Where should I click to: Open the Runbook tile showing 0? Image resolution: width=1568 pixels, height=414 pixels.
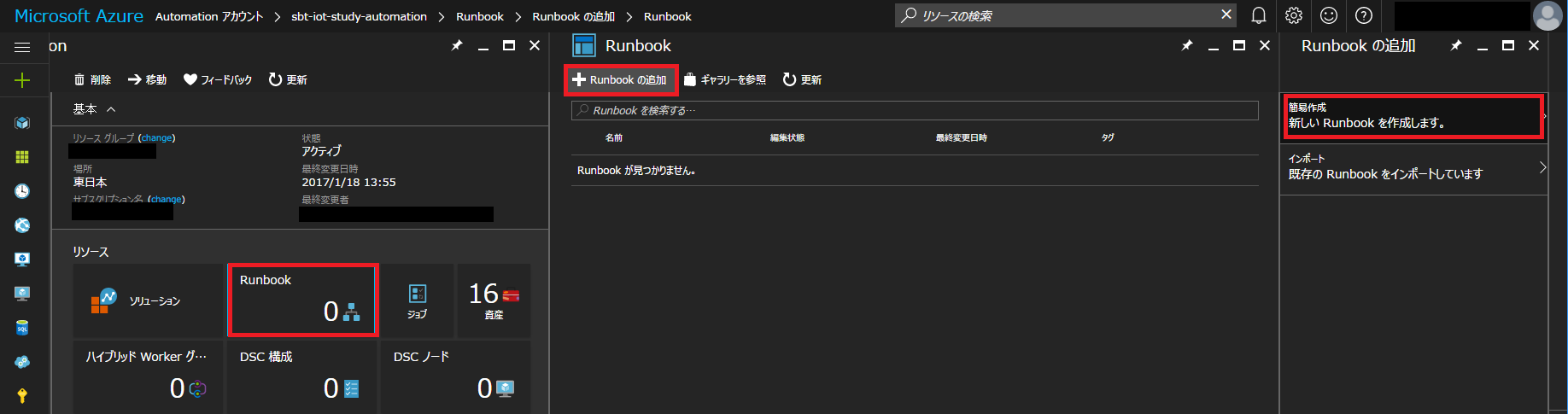(x=302, y=300)
